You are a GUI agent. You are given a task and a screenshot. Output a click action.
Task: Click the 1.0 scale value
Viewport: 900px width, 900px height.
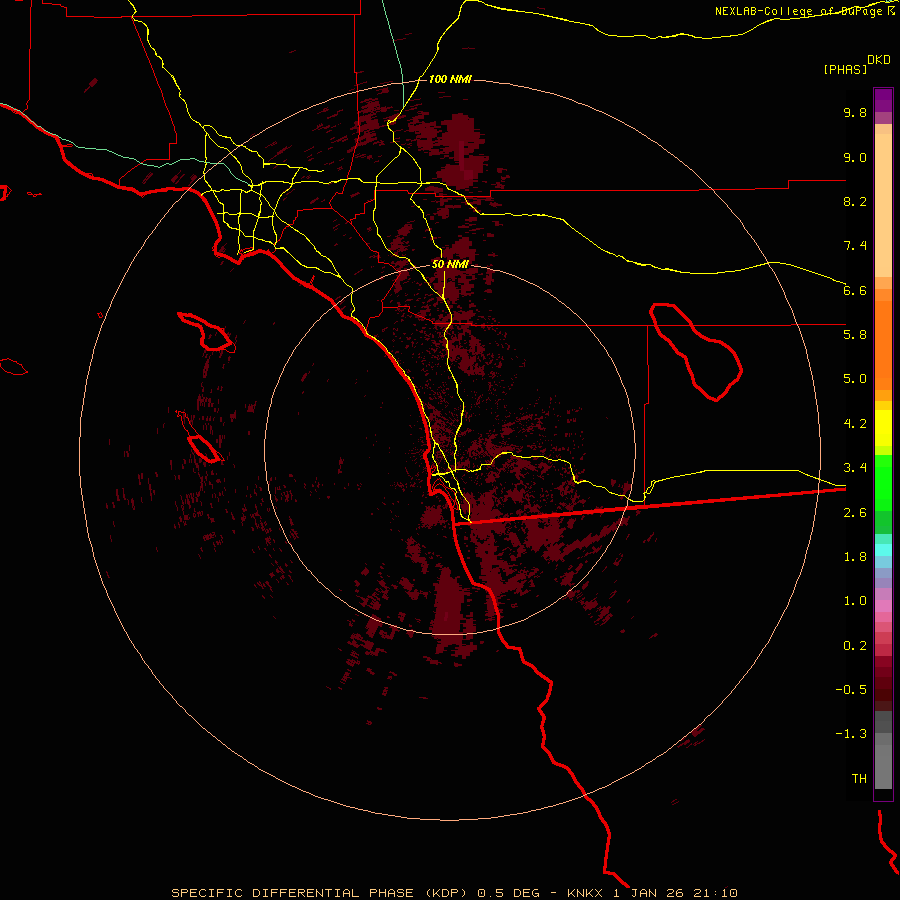point(855,601)
